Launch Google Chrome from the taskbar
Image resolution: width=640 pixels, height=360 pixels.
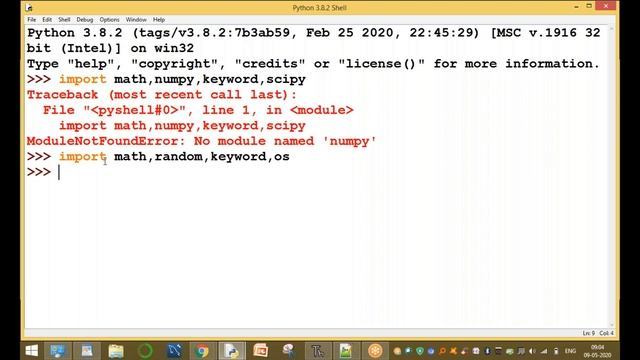(201, 351)
